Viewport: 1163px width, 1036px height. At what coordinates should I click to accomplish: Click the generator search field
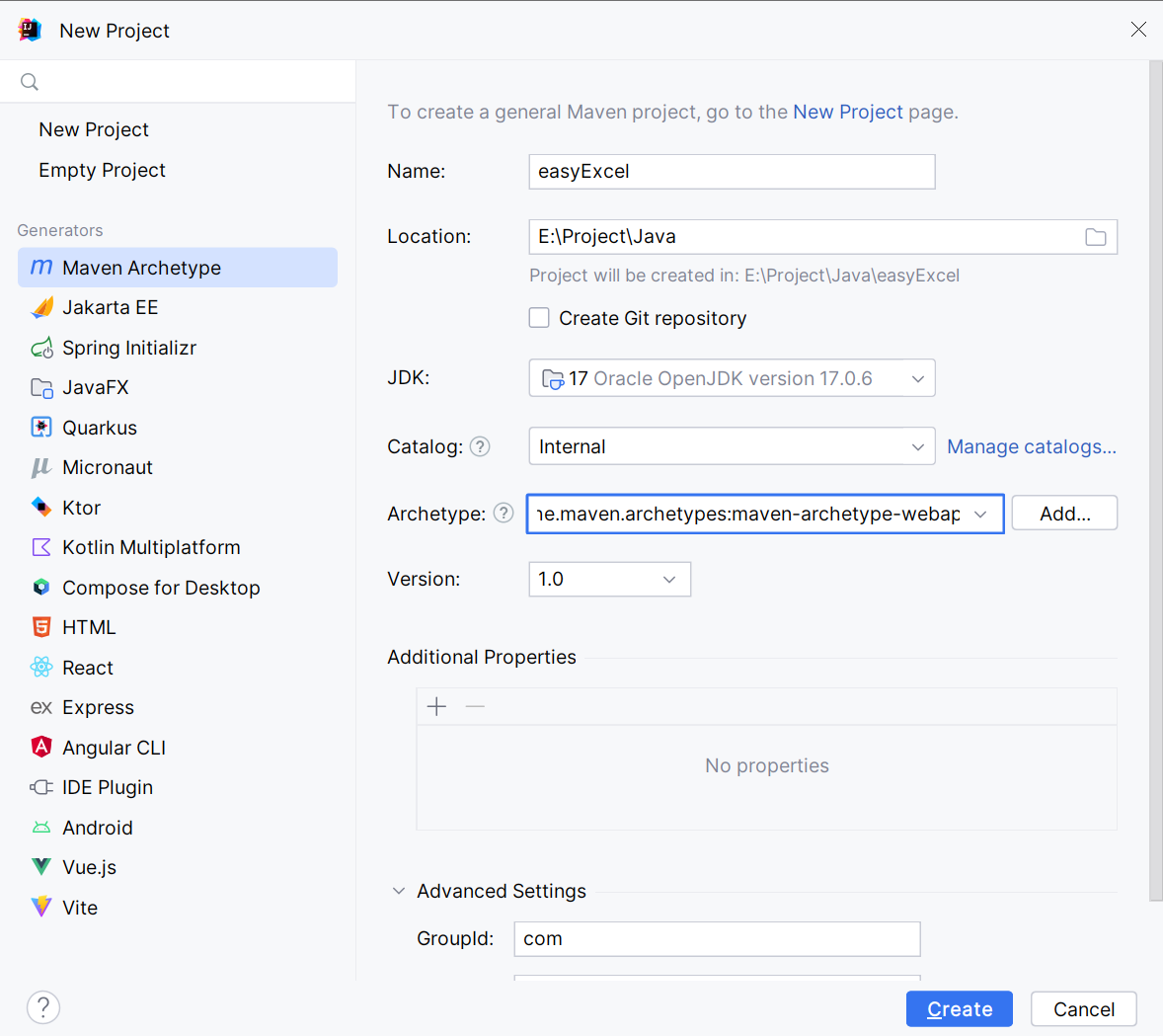tap(178, 82)
